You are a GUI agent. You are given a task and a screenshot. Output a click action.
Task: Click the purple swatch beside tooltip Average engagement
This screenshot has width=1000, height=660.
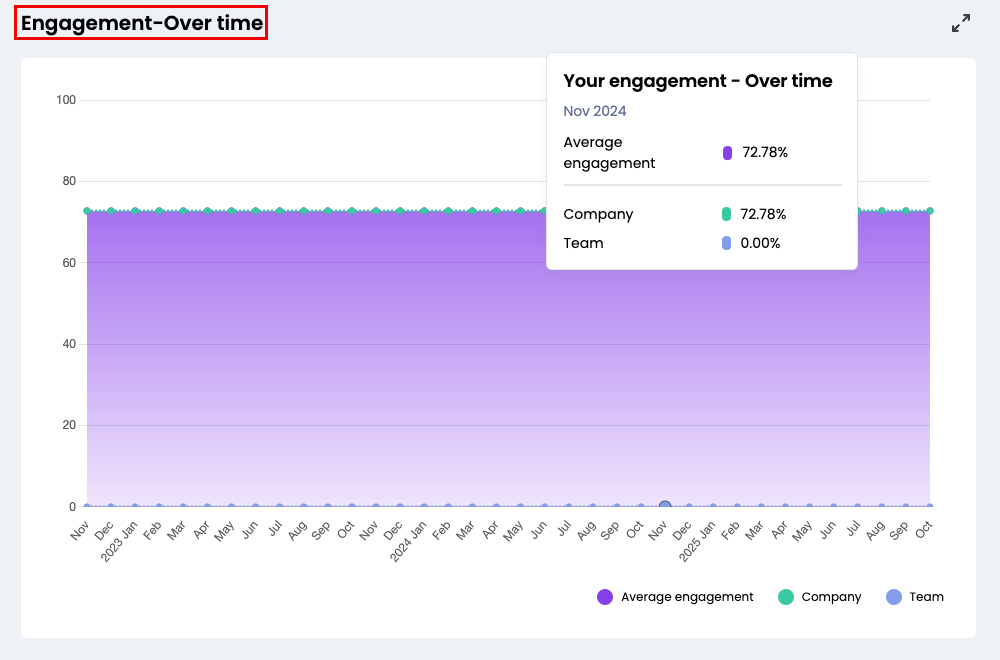click(728, 153)
